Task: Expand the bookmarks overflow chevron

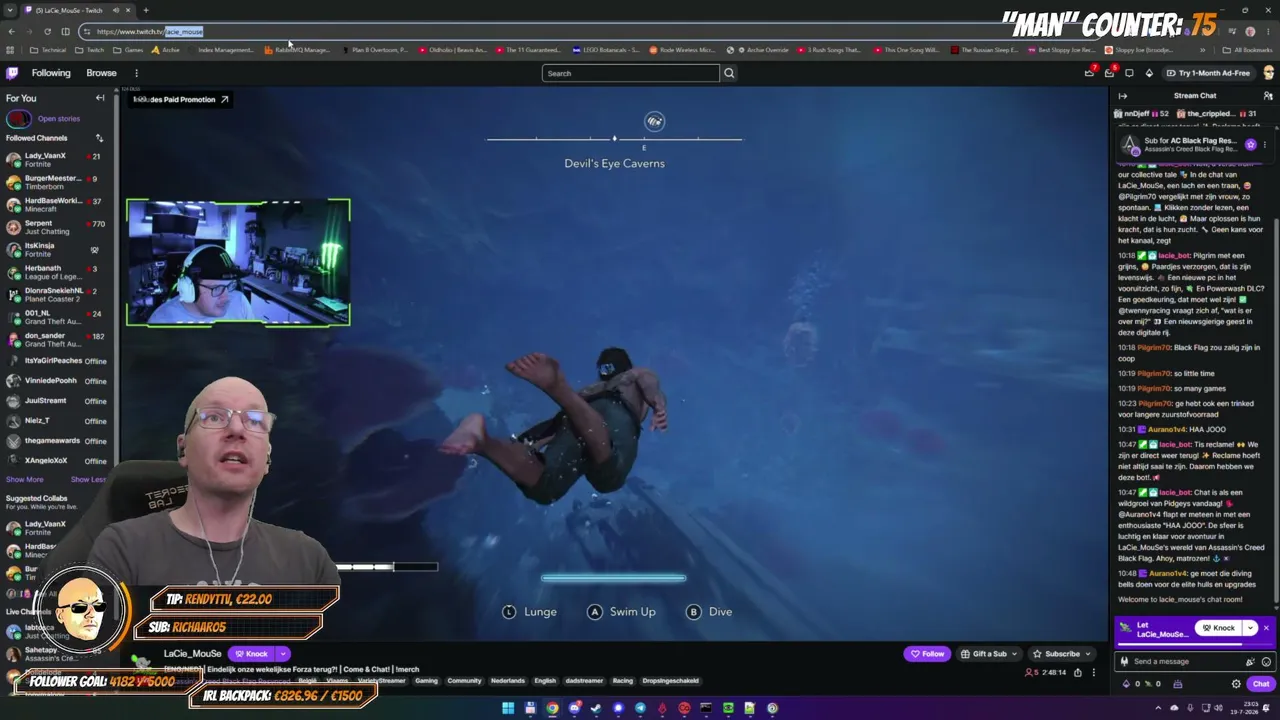Action: click(x=1202, y=50)
